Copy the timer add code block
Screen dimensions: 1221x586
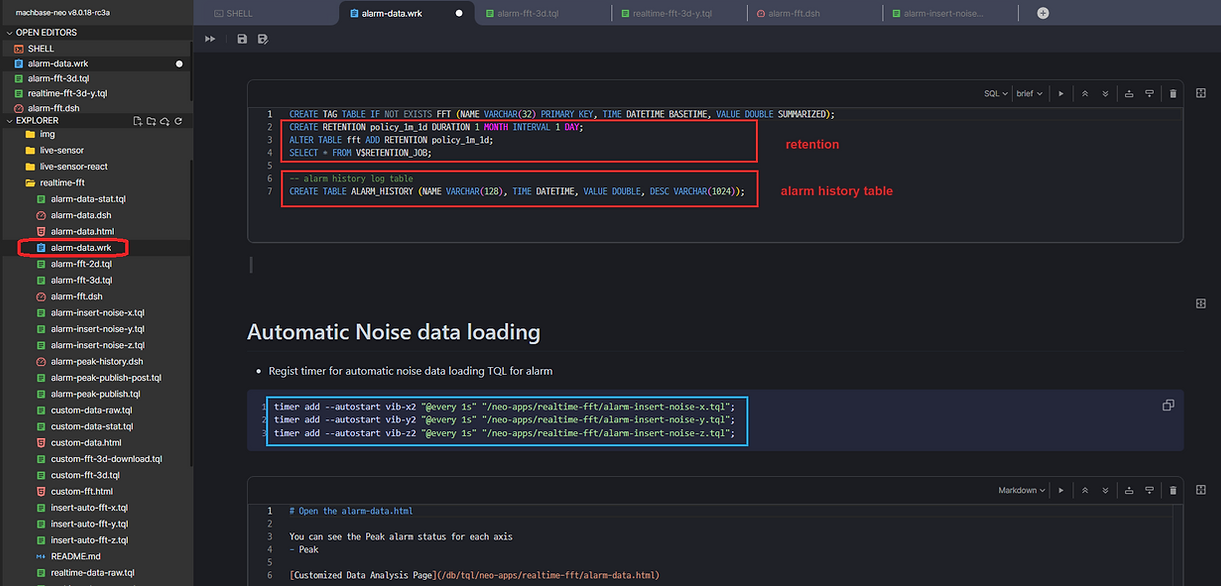(1168, 405)
